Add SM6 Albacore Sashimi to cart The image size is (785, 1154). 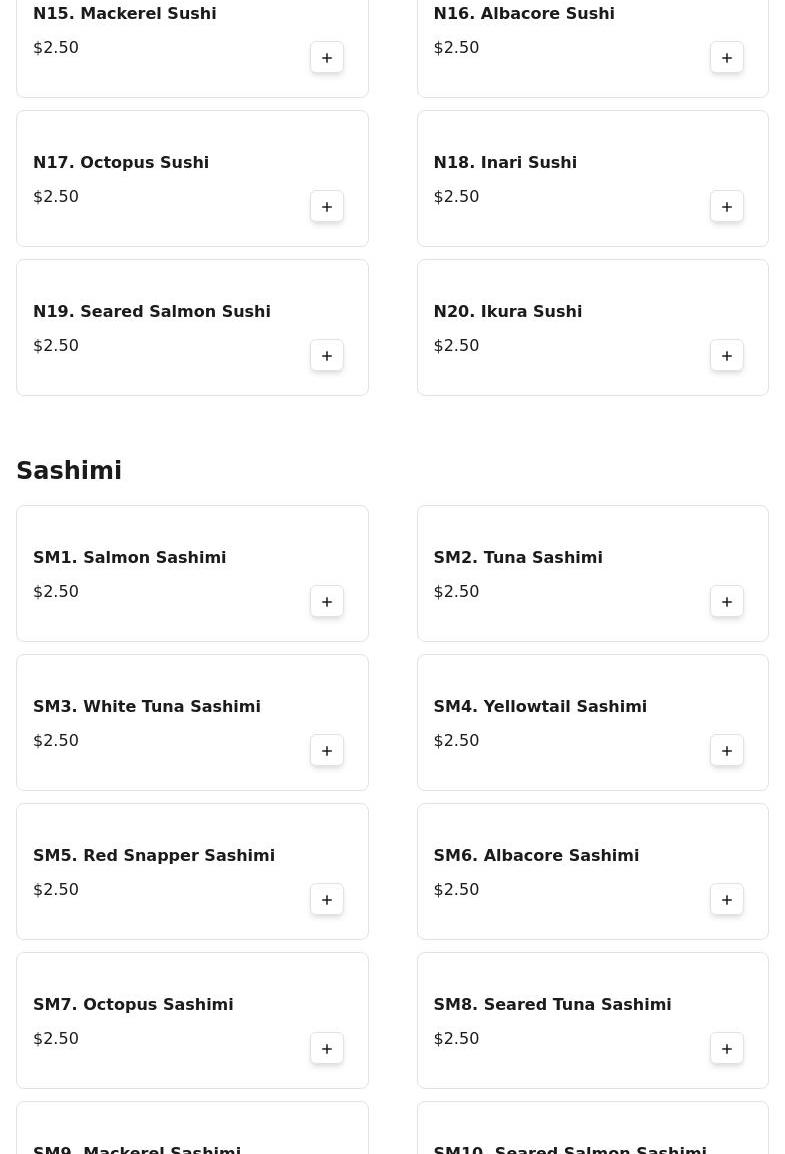click(727, 900)
